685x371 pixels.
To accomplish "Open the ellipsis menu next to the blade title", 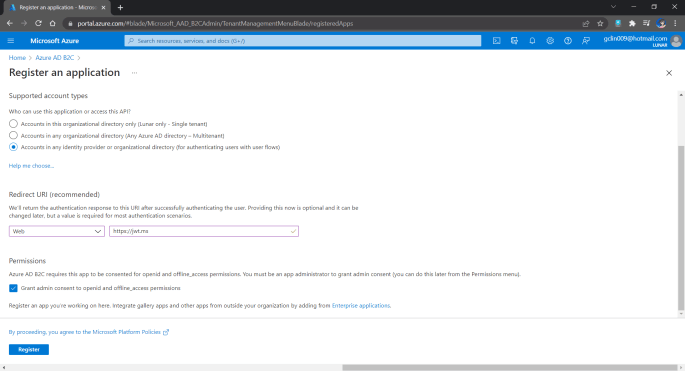I will click(x=135, y=73).
